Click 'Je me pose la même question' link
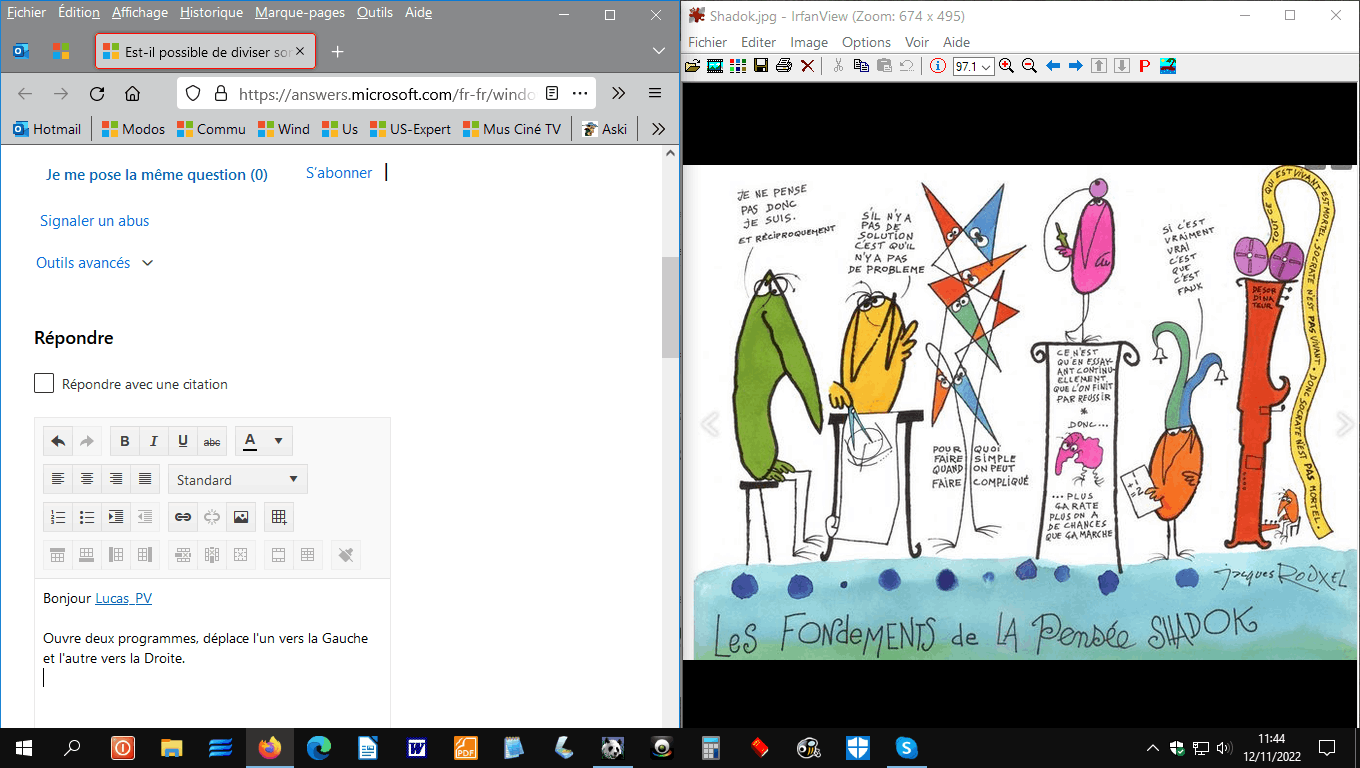The width and height of the screenshot is (1360, 768). [157, 174]
